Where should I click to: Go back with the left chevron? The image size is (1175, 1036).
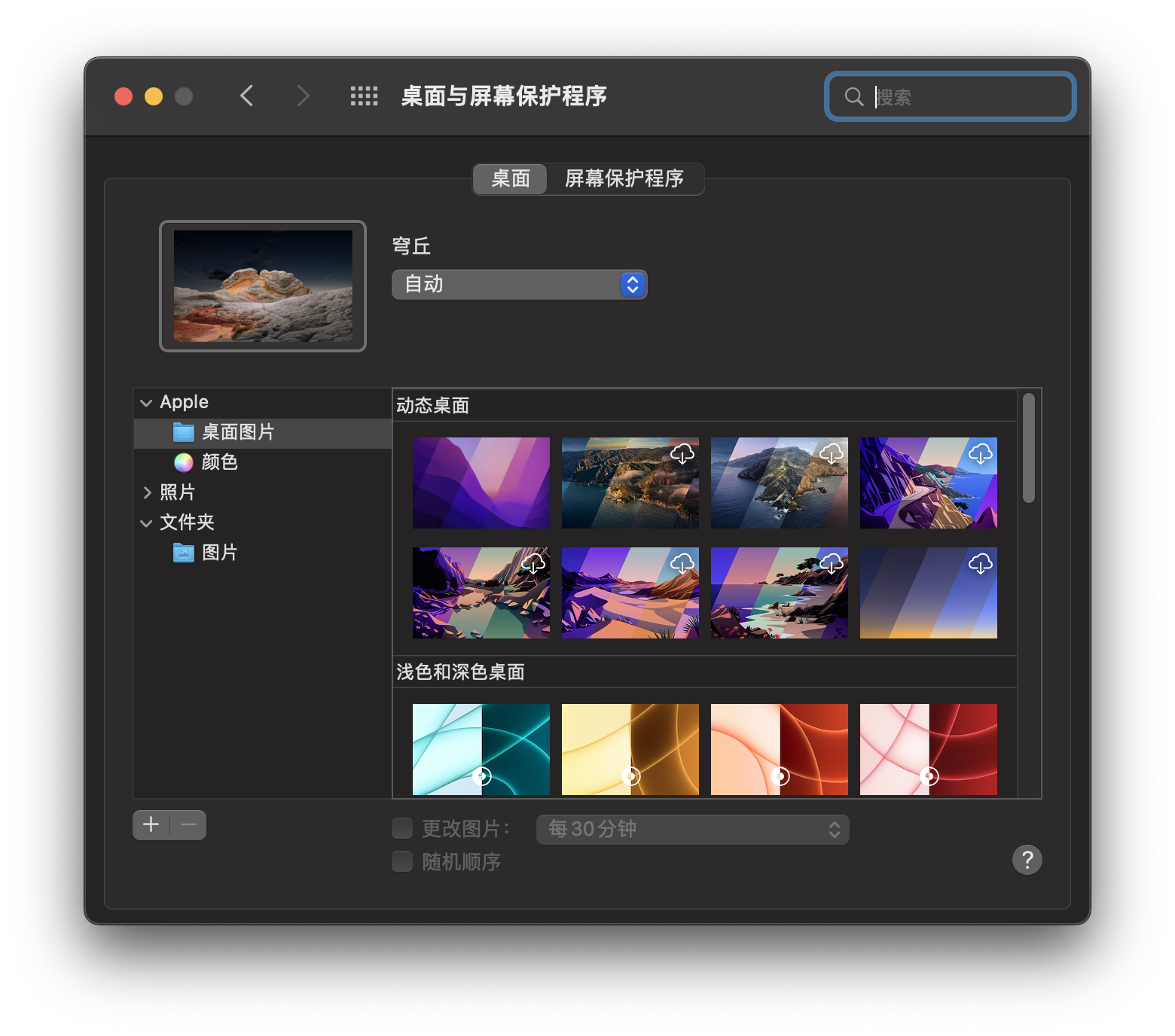(x=246, y=96)
